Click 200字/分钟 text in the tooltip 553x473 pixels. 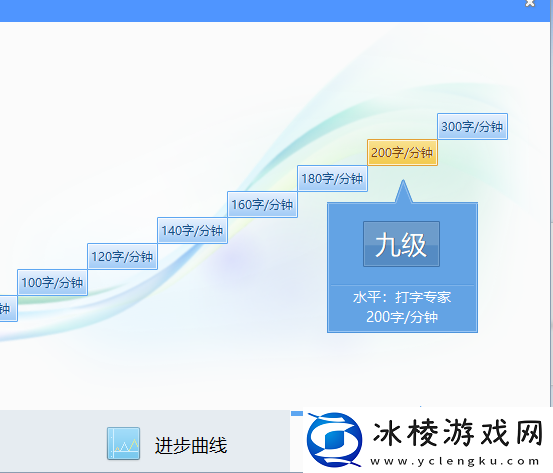click(x=402, y=317)
